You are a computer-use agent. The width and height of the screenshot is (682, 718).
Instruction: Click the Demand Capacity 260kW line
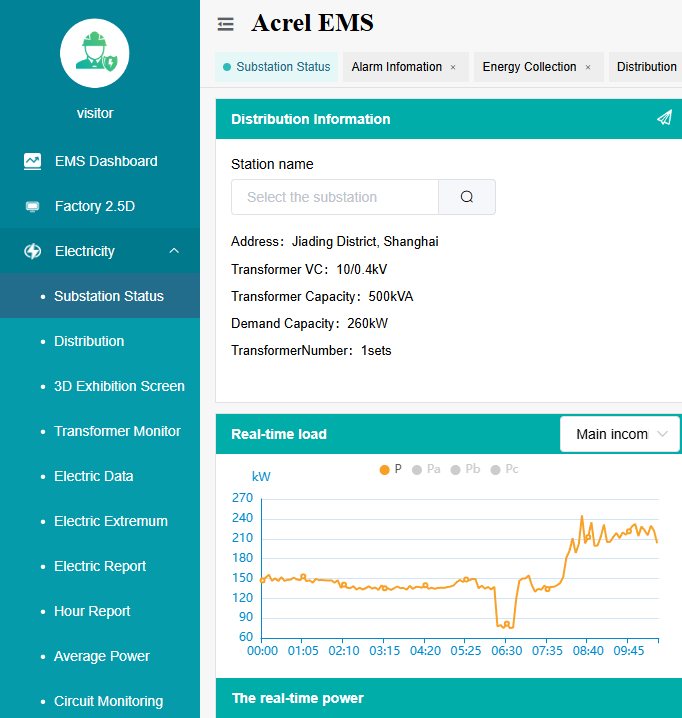309,323
